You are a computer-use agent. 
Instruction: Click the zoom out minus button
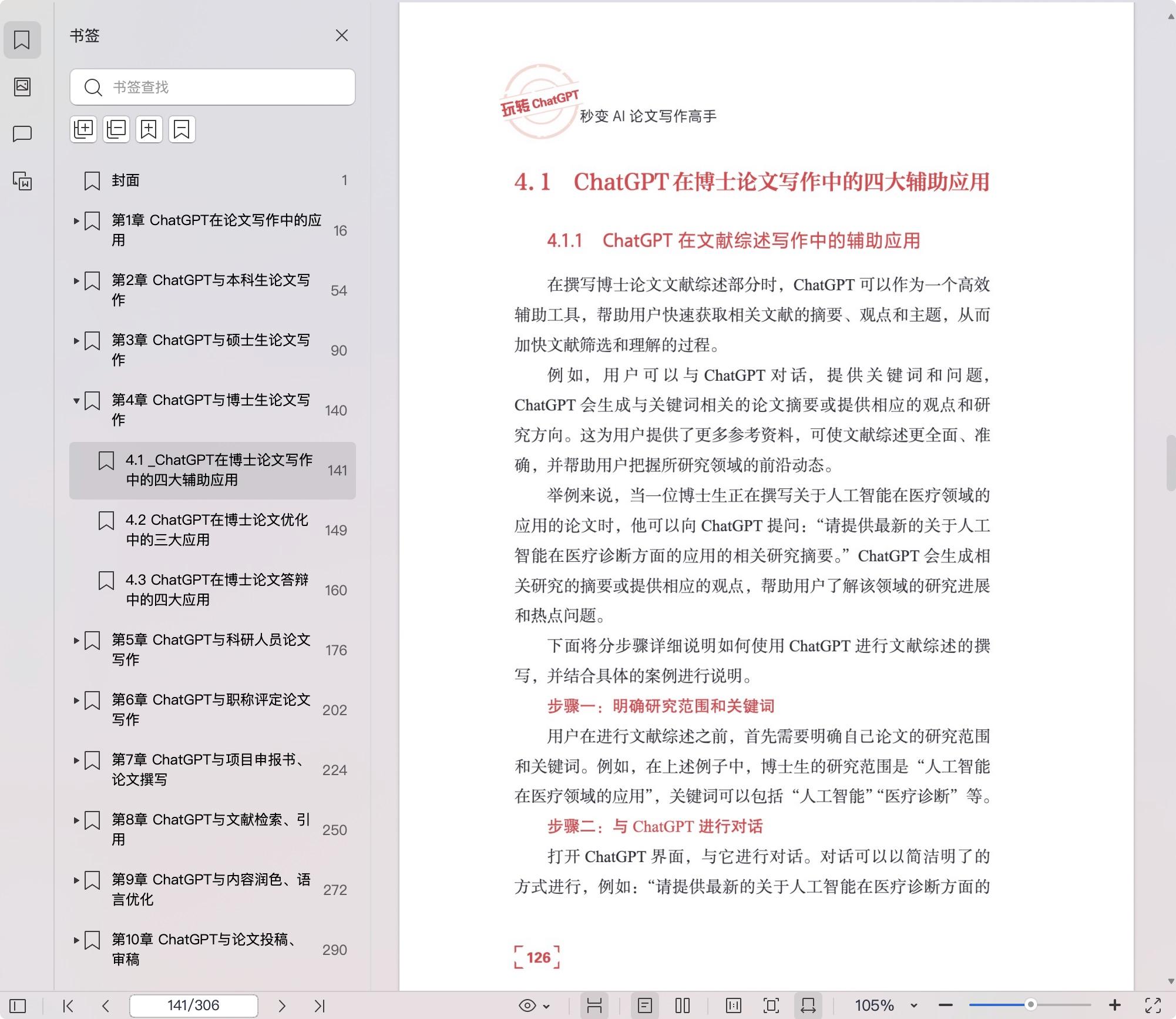(946, 1005)
